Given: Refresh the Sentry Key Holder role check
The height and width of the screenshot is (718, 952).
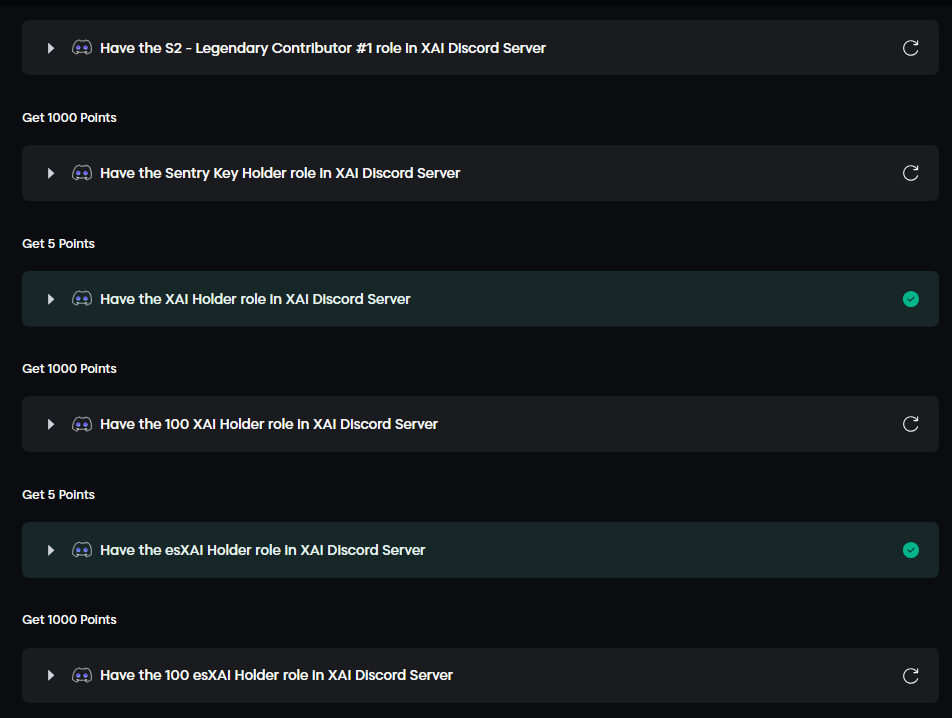Looking at the screenshot, I should [x=910, y=173].
